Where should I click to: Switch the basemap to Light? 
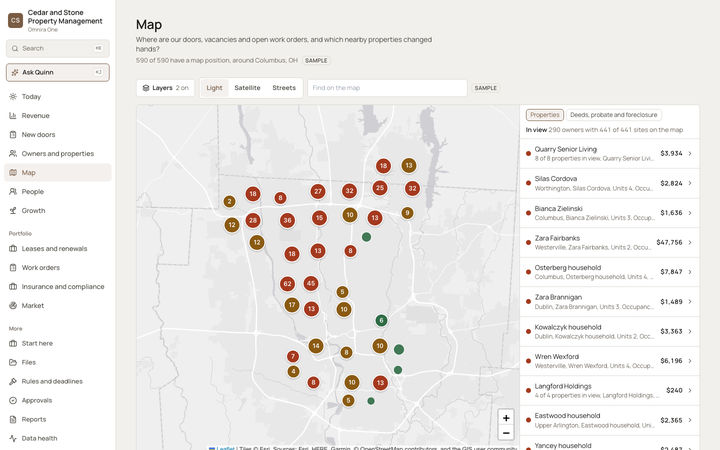(x=214, y=88)
